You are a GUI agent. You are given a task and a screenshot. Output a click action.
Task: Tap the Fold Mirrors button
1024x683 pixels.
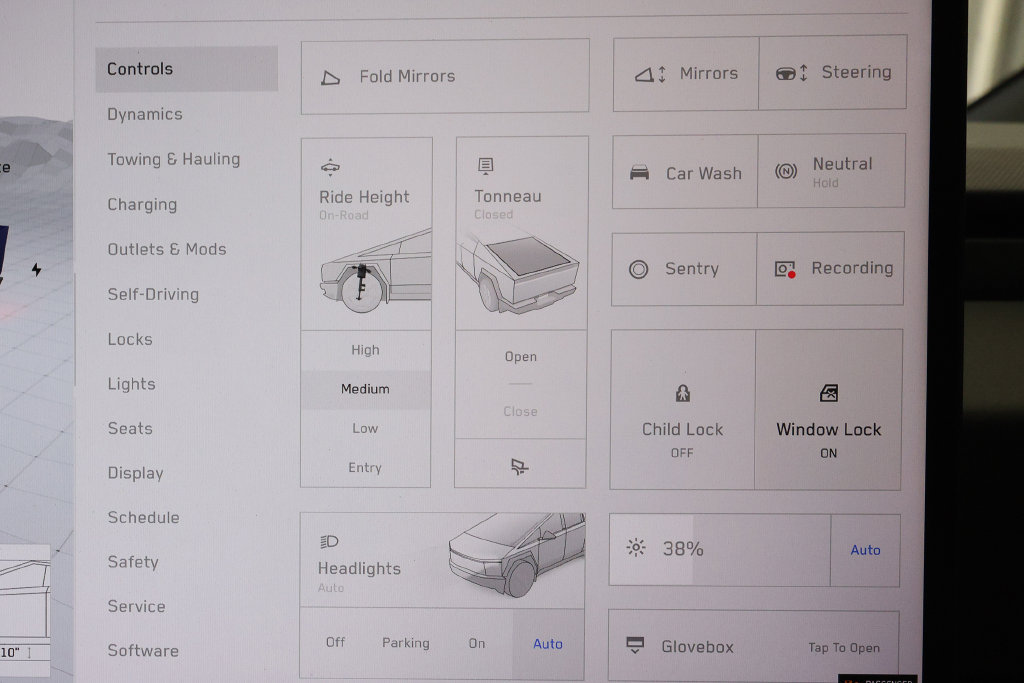pos(445,76)
